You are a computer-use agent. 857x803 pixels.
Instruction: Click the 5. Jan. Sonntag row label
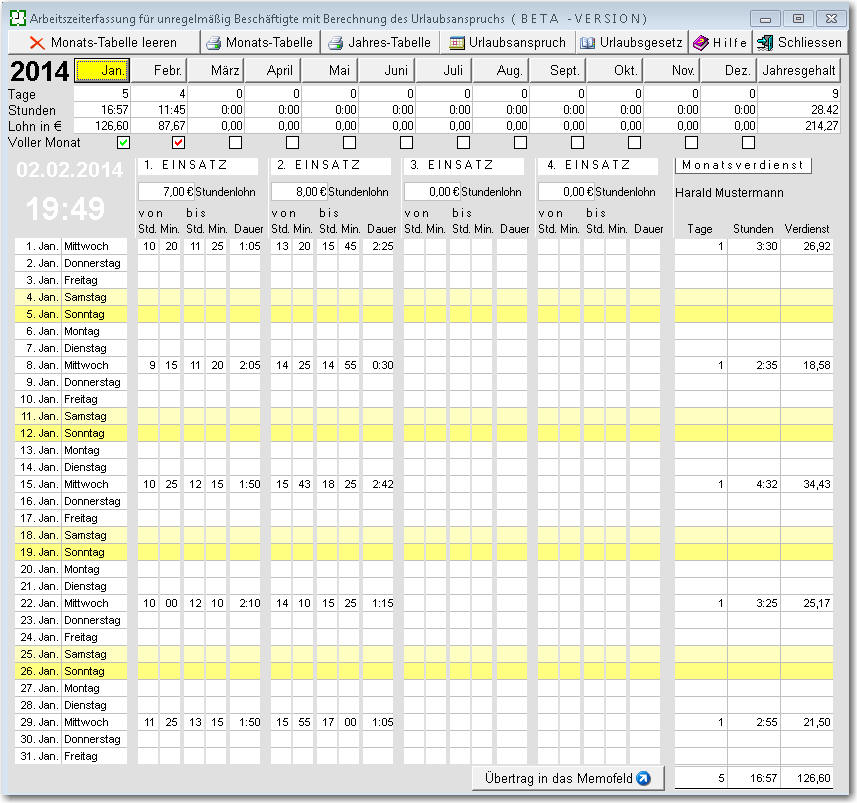pos(71,314)
